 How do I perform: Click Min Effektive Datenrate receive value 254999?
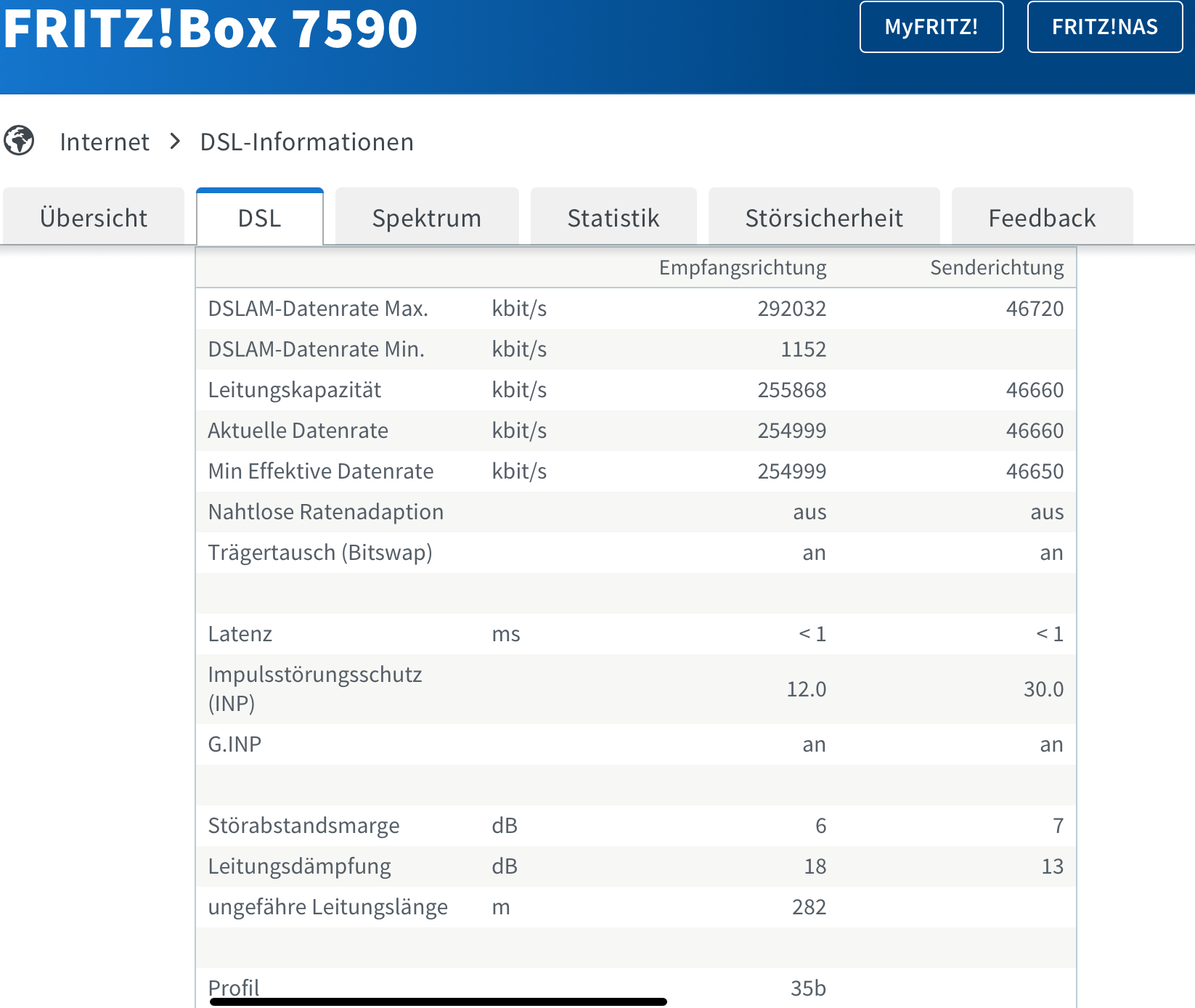792,471
